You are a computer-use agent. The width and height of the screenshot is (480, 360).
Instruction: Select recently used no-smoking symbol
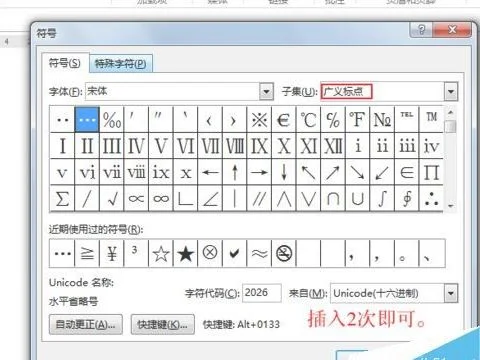[284, 253]
